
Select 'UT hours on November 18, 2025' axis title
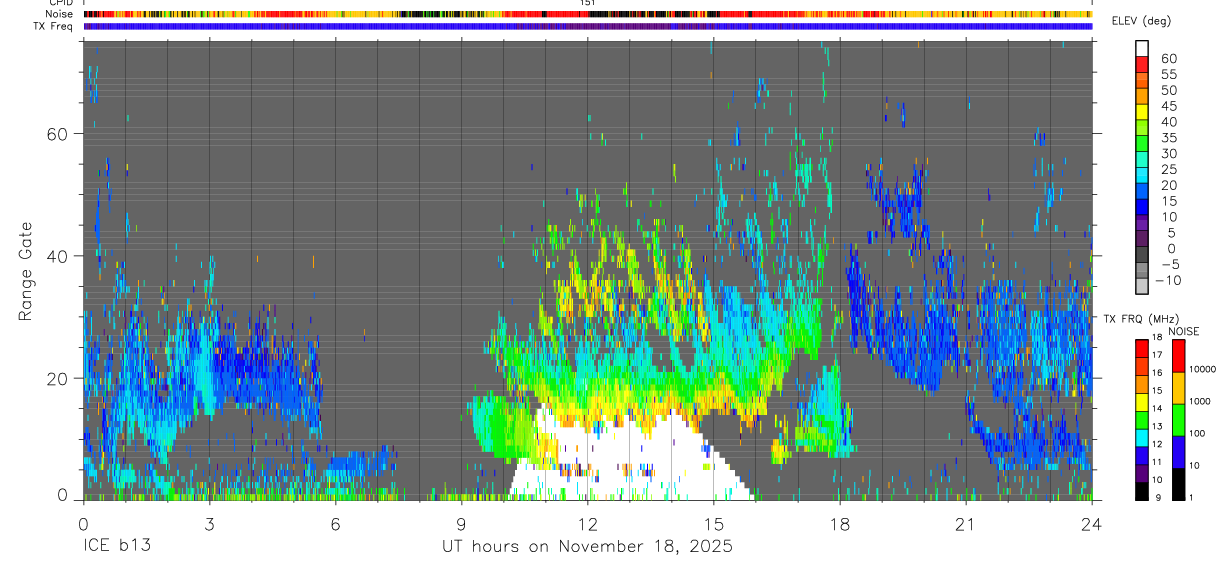click(588, 547)
